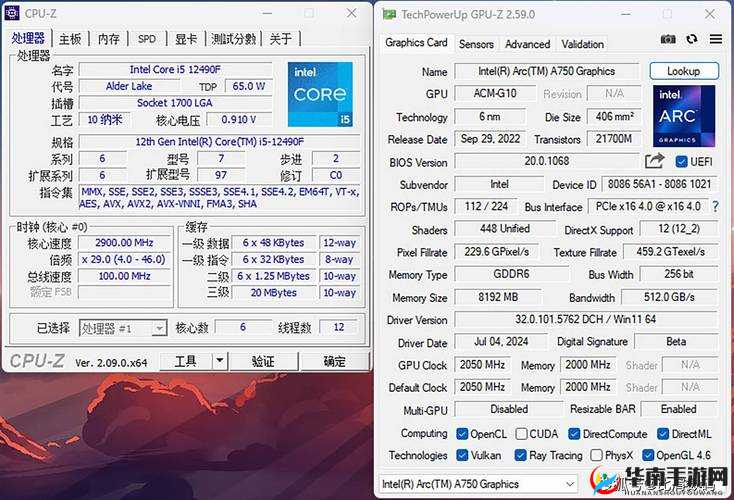This screenshot has height=500, width=734.
Task: Click the Lookup button
Action: [x=684, y=71]
